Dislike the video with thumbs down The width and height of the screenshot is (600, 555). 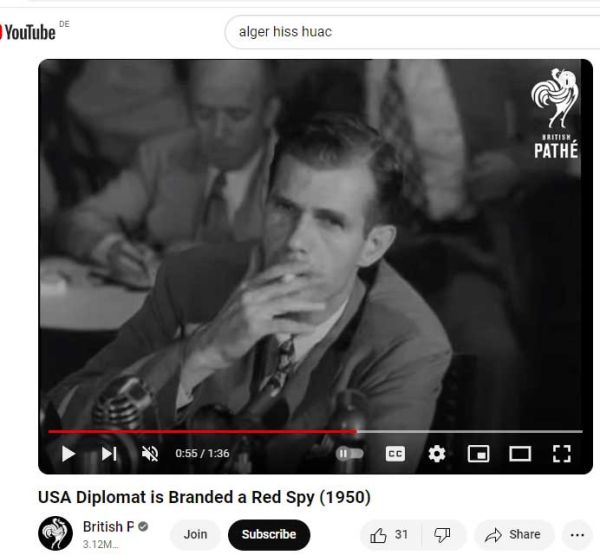[443, 535]
